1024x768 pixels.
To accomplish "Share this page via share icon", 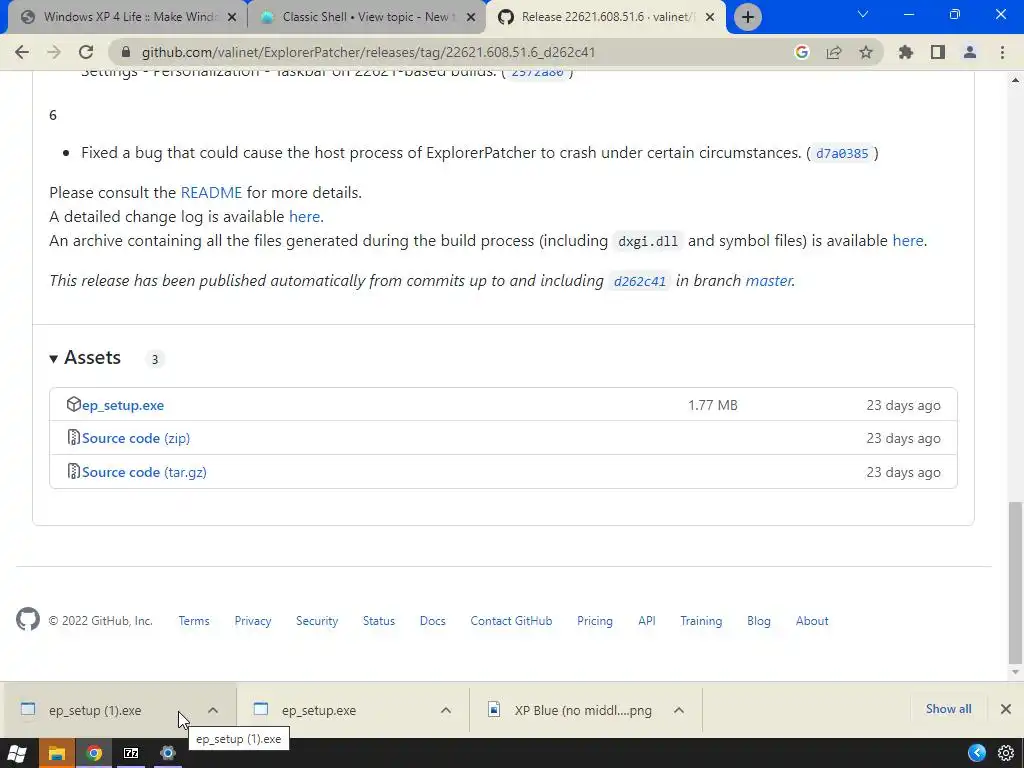I will click(x=834, y=52).
